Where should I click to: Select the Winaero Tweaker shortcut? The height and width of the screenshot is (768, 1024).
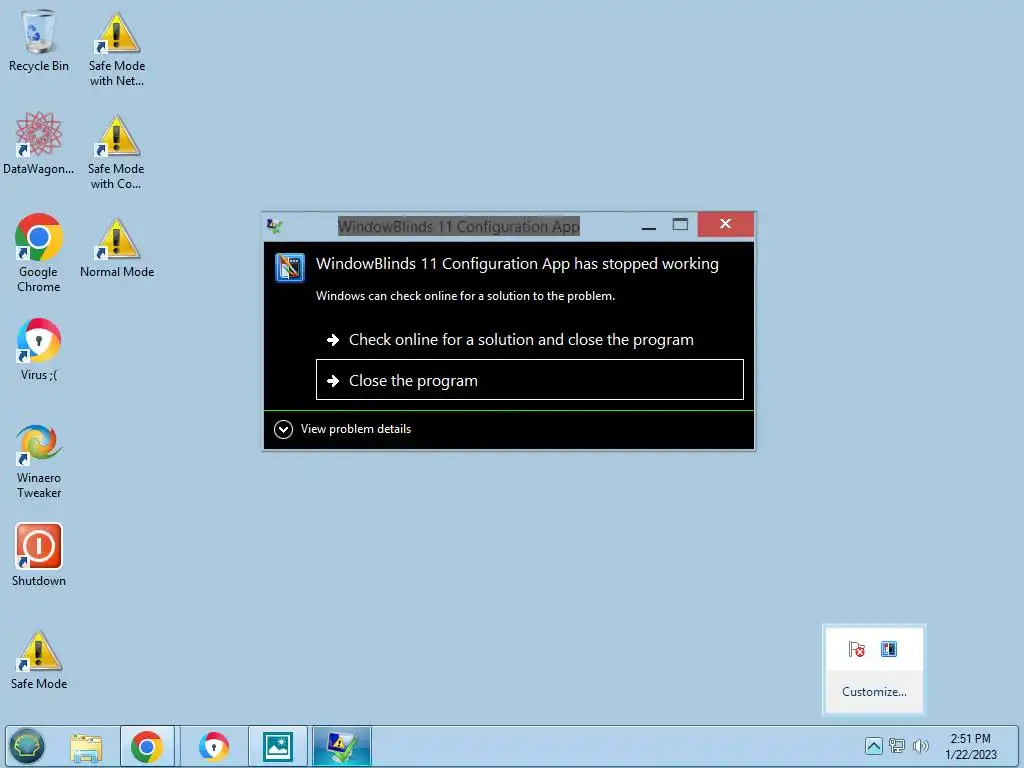39,462
